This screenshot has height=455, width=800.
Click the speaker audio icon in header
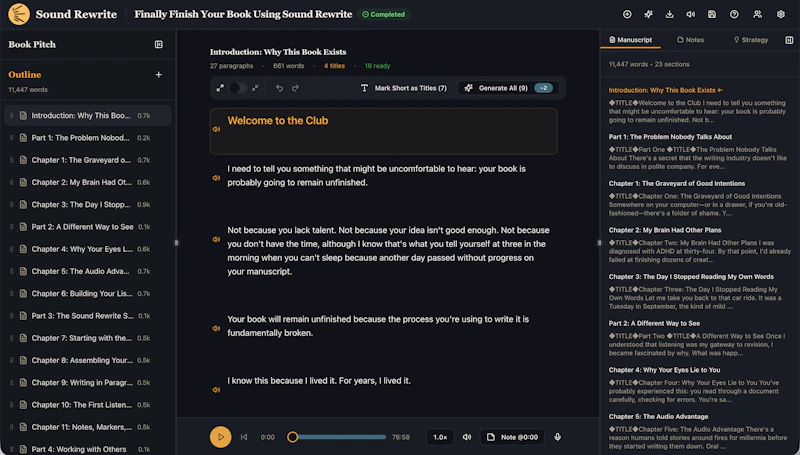pyautogui.click(x=690, y=14)
